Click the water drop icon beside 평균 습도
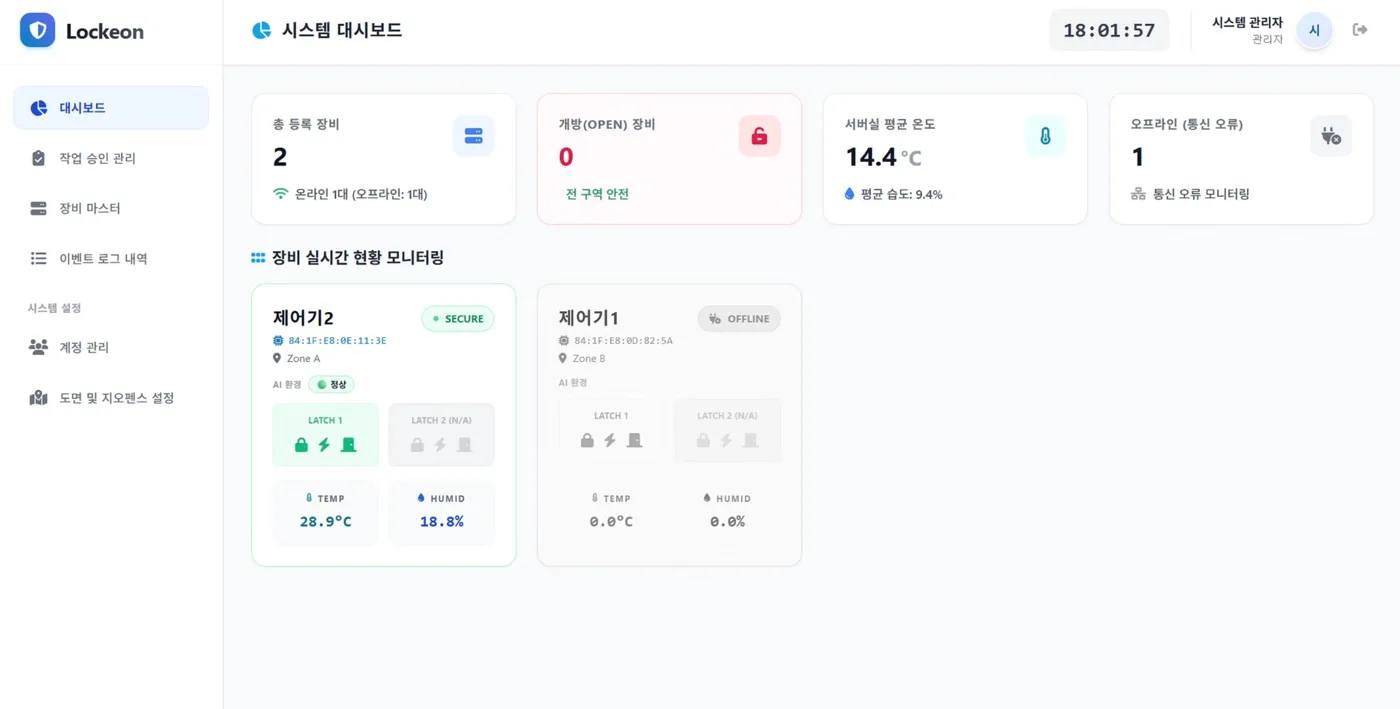 pos(850,194)
